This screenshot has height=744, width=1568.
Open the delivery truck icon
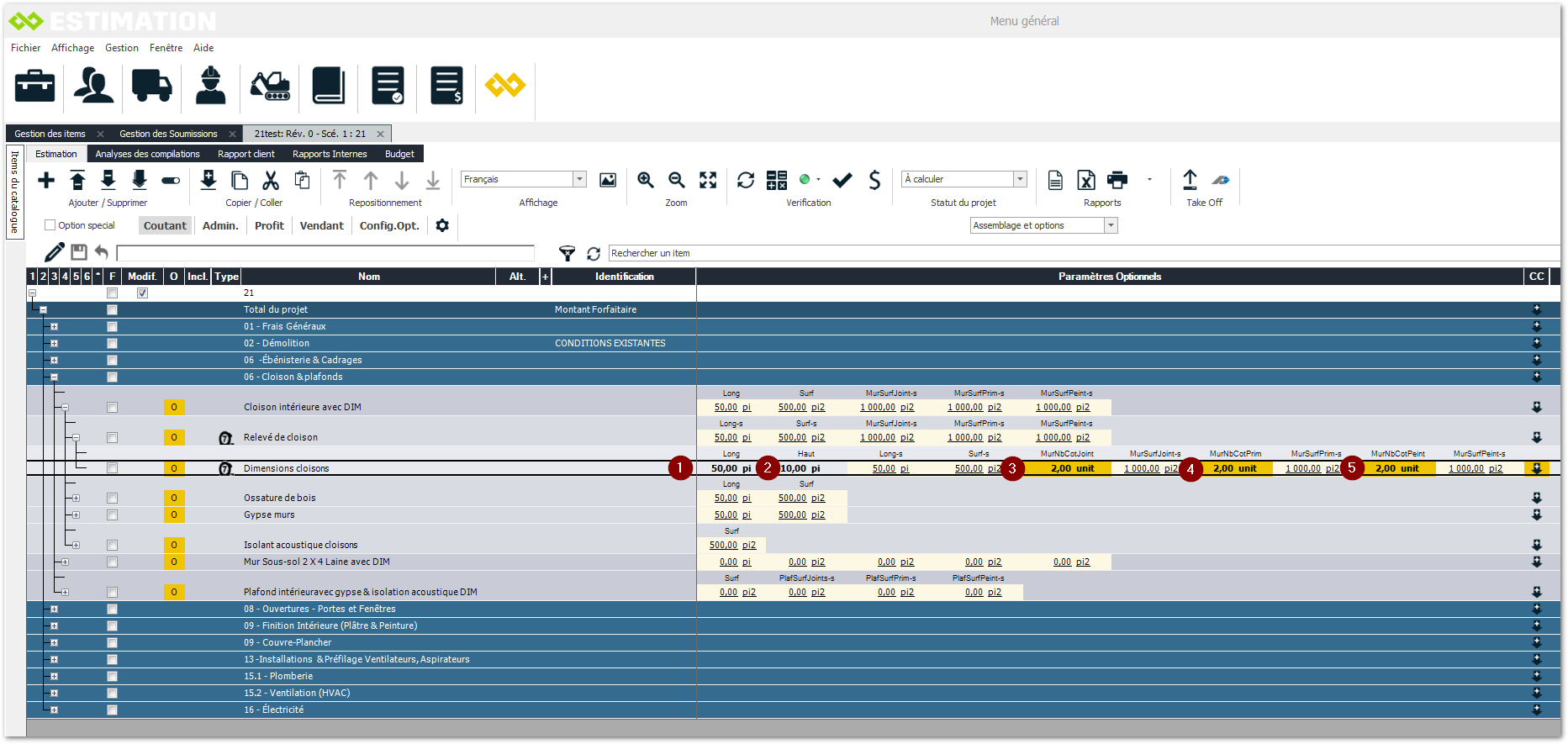click(151, 86)
